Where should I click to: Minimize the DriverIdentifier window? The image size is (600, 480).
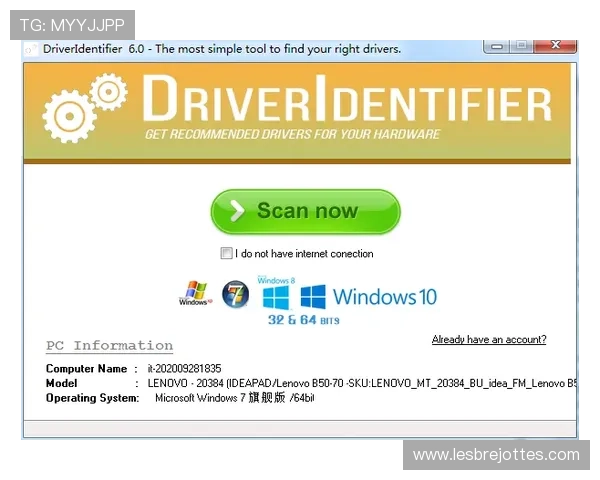click(x=497, y=46)
